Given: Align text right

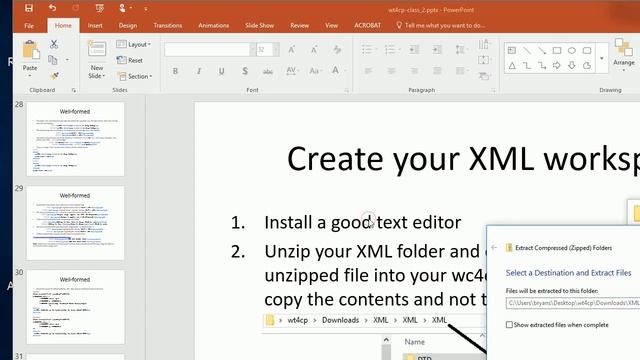Looking at the screenshot, I should pyautogui.click(x=414, y=71).
